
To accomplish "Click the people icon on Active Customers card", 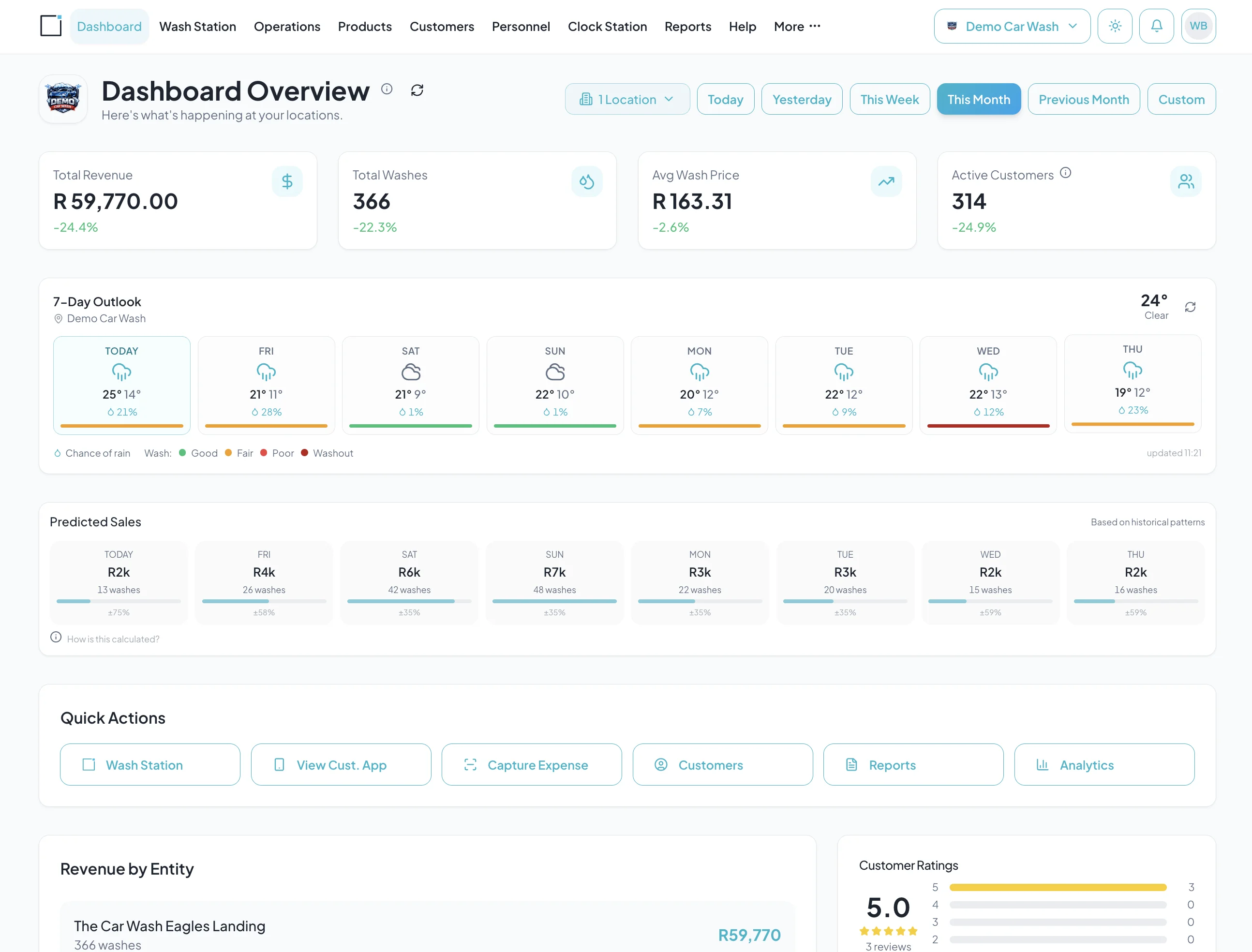I will click(x=1186, y=181).
